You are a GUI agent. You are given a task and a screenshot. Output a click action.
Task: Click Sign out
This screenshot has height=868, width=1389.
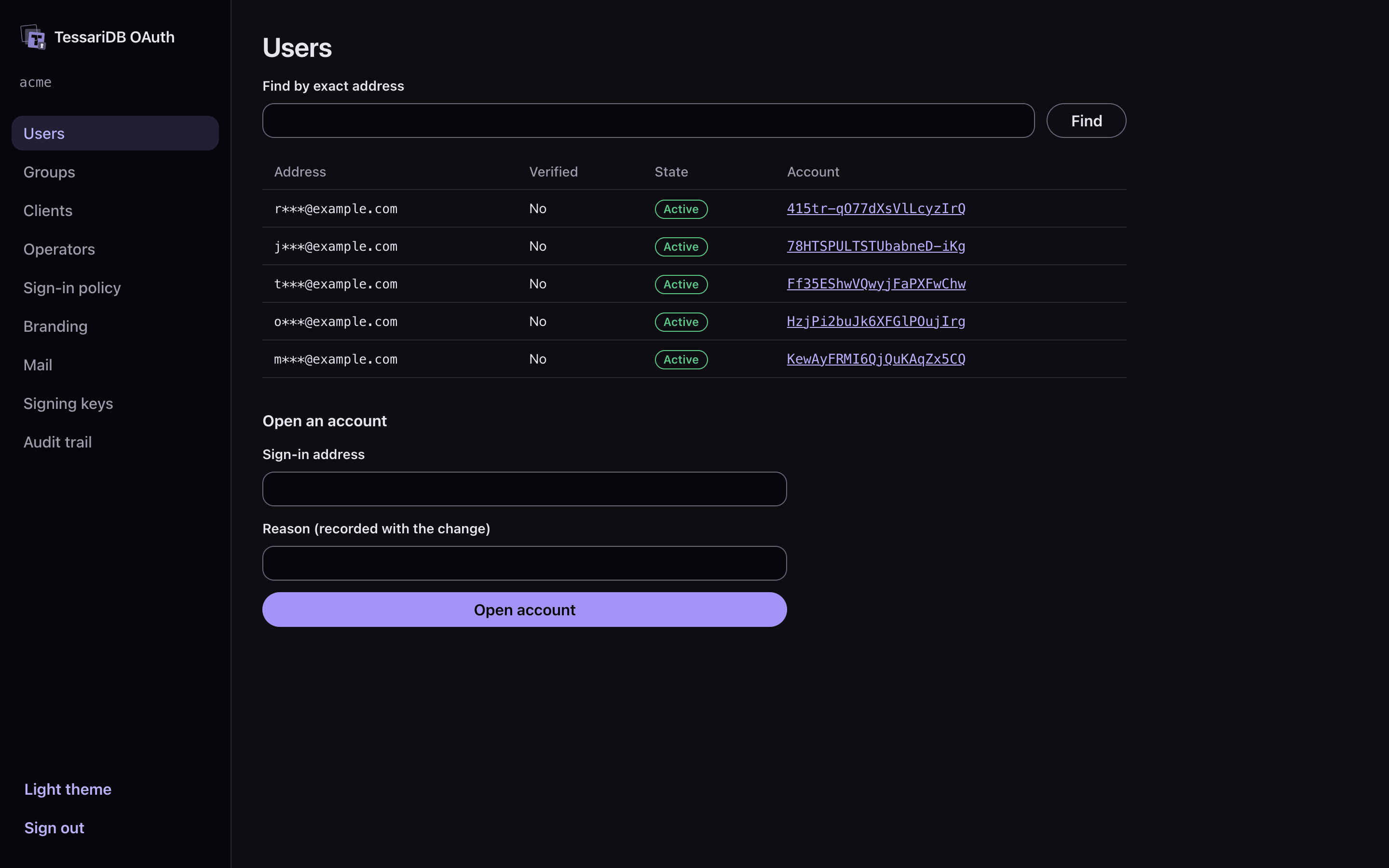click(54, 827)
